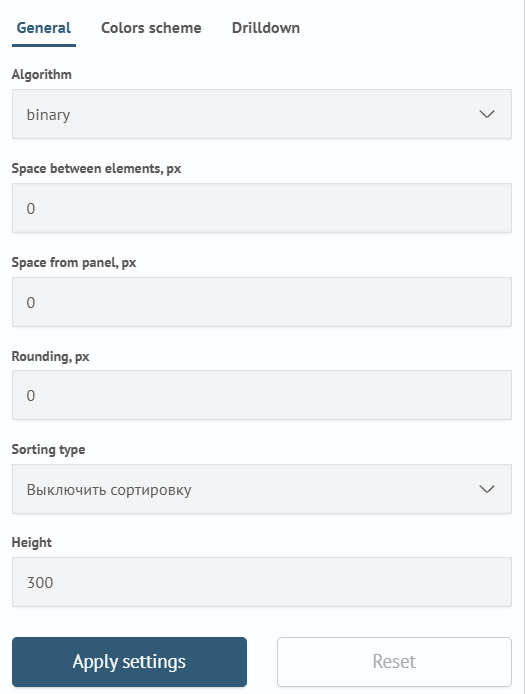Open the Colors scheme tab
The image size is (525, 694).
click(x=151, y=28)
